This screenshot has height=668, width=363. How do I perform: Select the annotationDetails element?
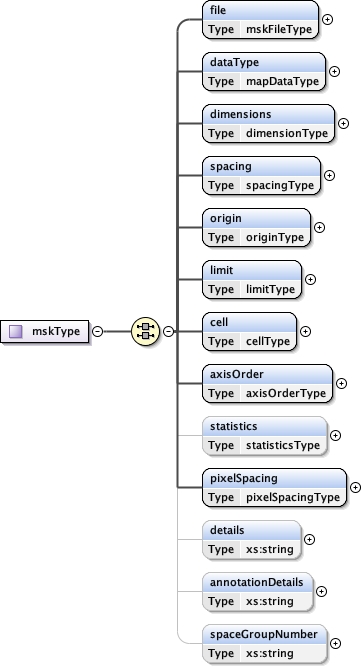[x=258, y=592]
